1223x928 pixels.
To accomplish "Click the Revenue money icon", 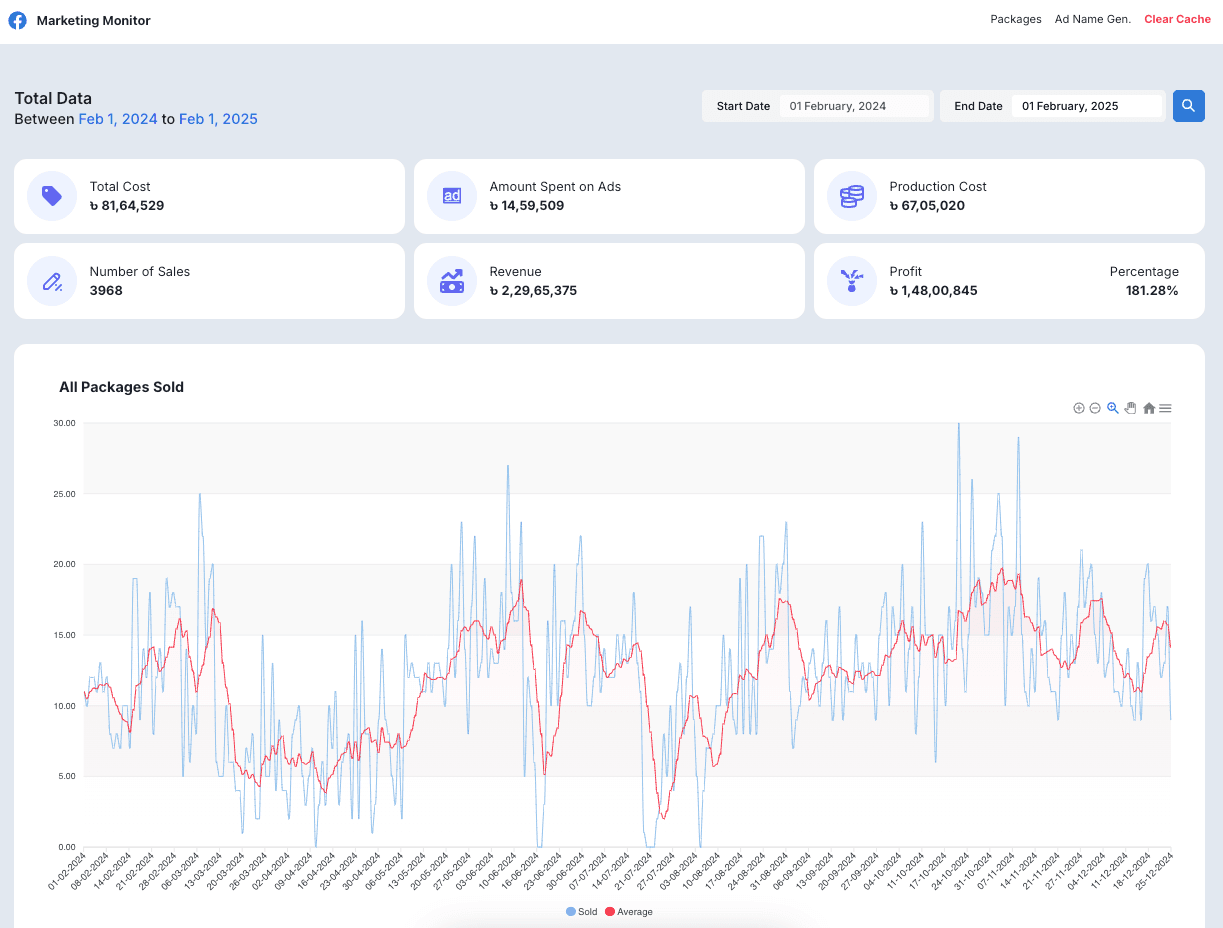I will 452,281.
